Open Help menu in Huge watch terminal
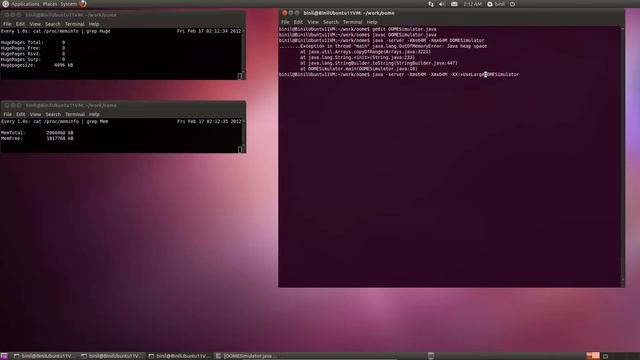This screenshot has width=640, height=360. (94, 24)
